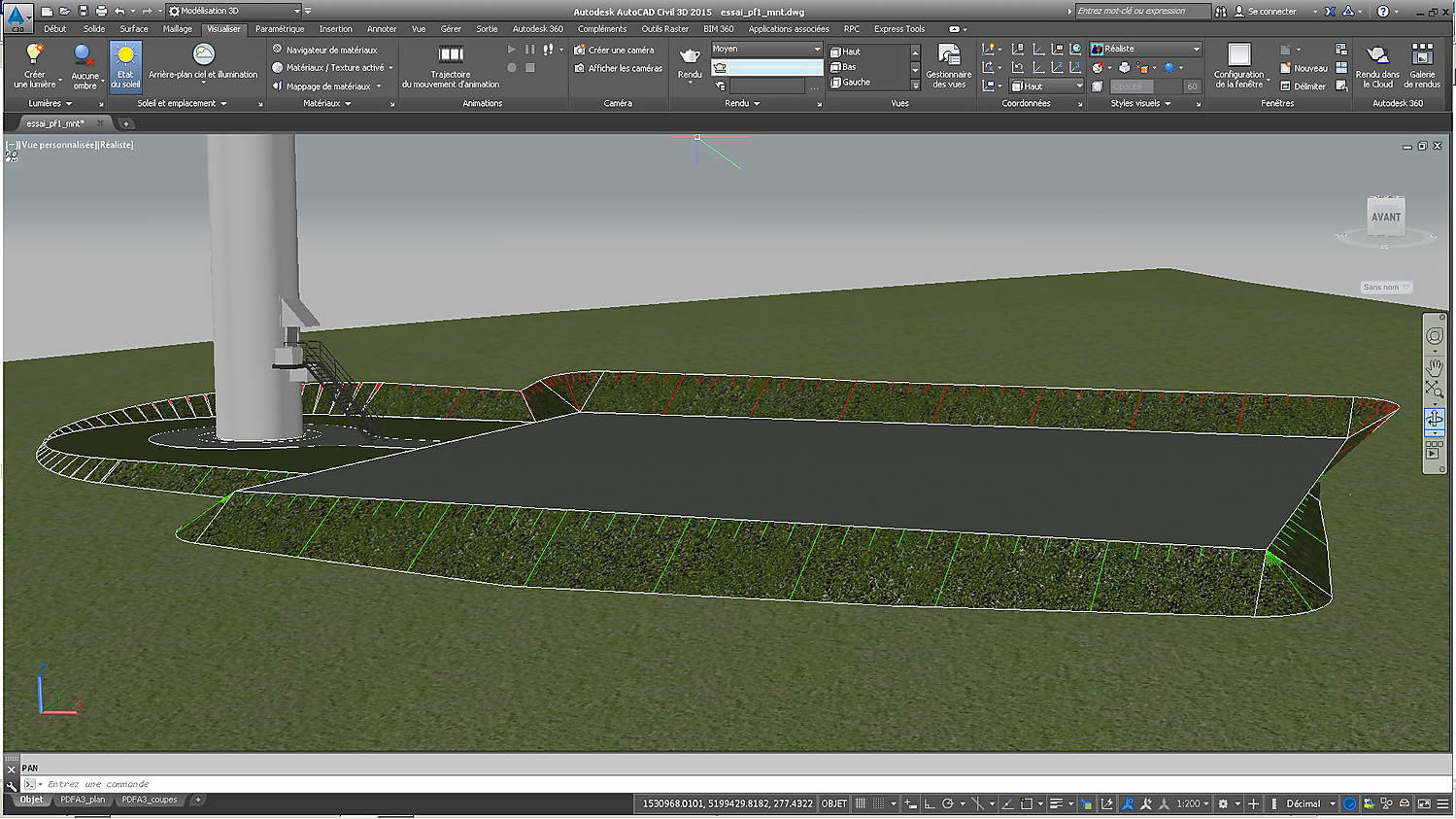Open the Réaliste visual style dropdown
Image resolution: width=1456 pixels, height=819 pixels.
point(1196,49)
